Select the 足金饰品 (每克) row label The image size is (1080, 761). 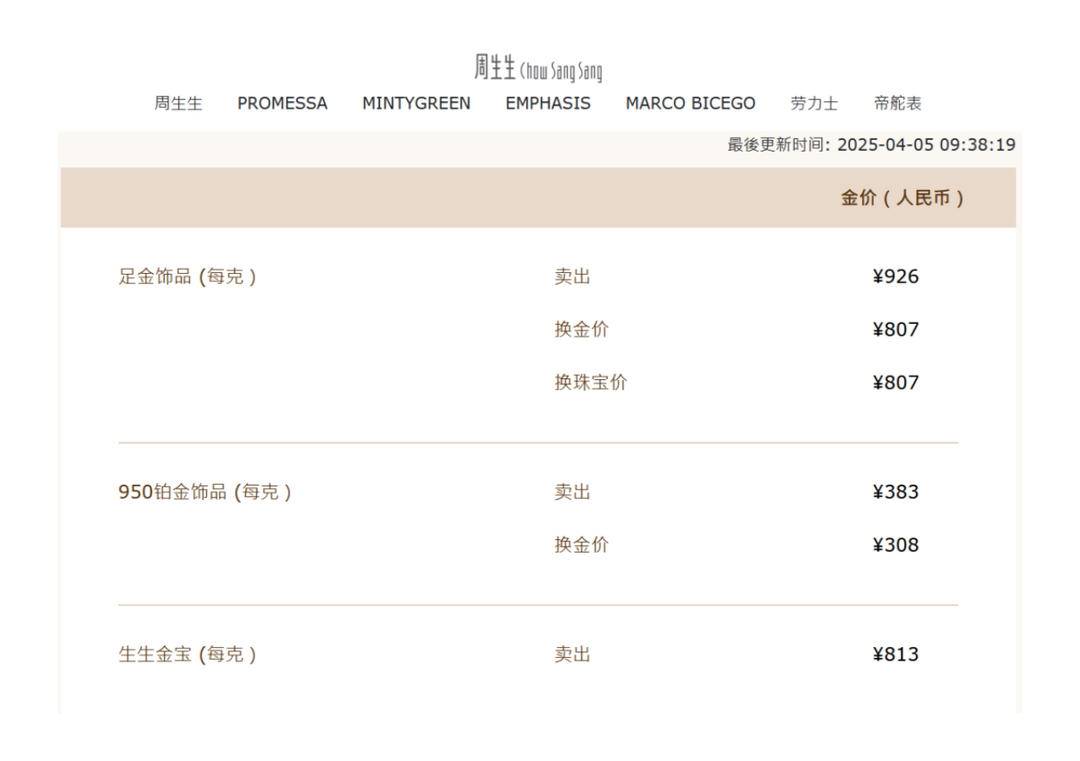tap(187, 277)
